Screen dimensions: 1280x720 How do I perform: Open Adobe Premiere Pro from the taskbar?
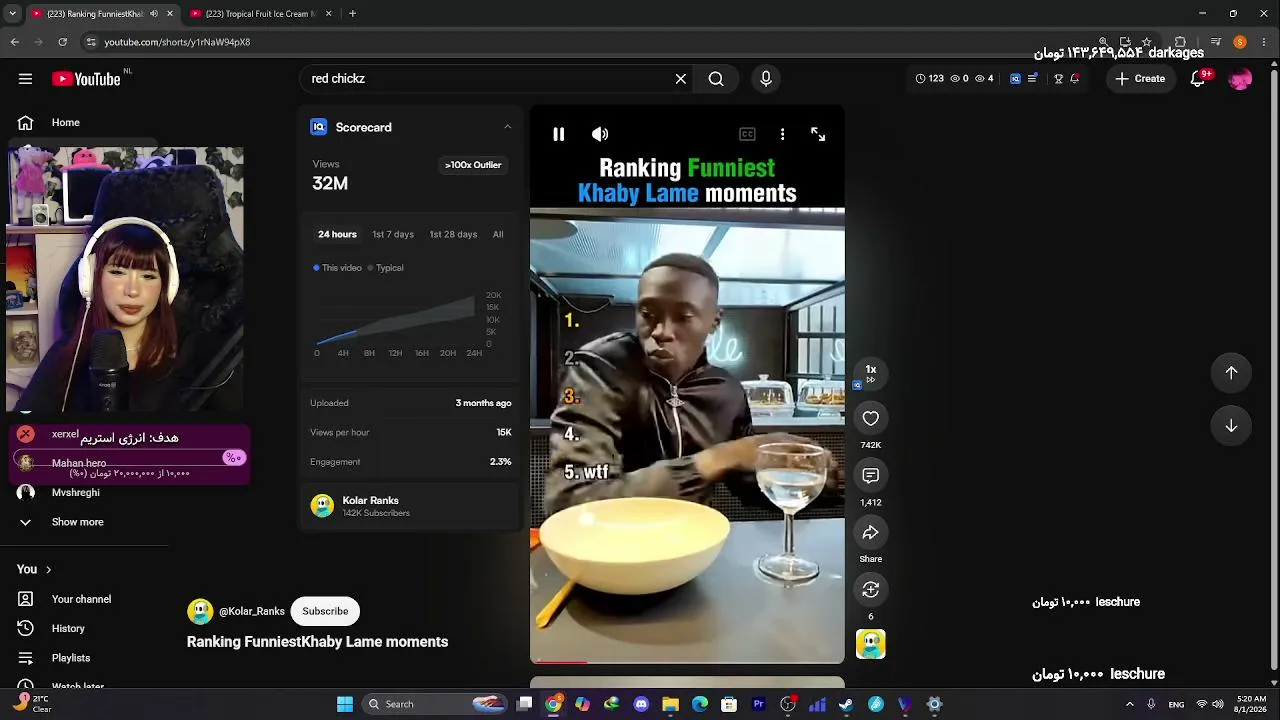(x=758, y=704)
